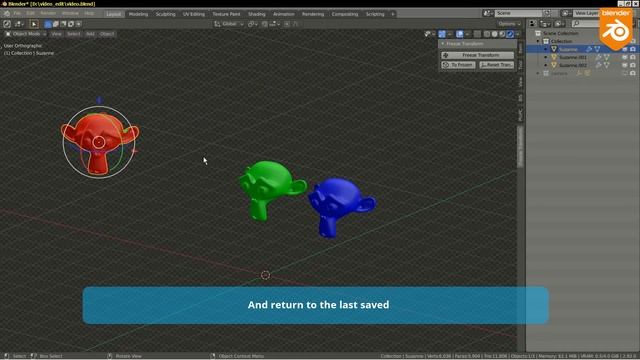
Task: Choose the 'set new selection' mode icon
Action: click(x=48, y=24)
